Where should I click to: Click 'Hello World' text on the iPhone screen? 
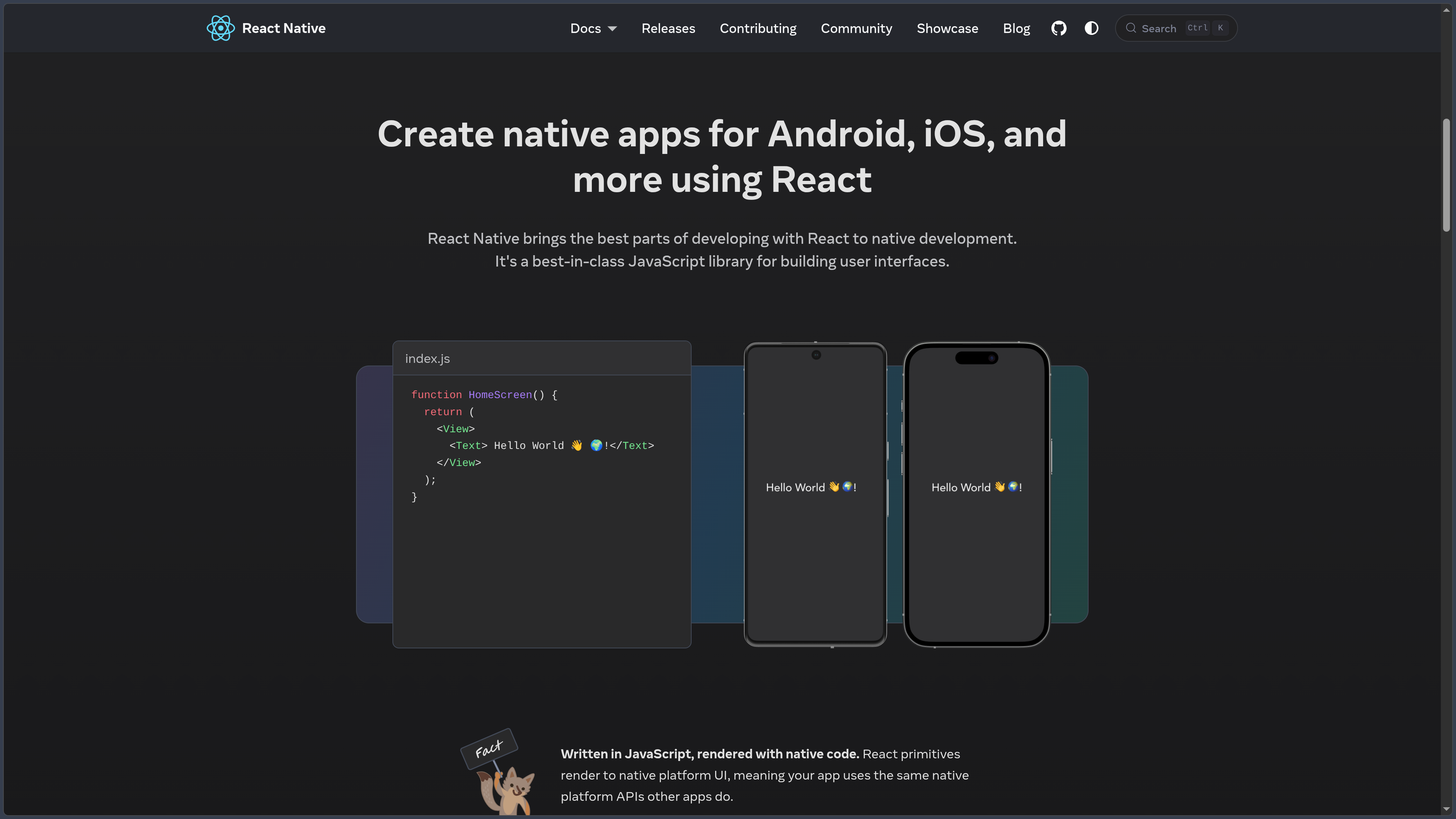tap(976, 487)
